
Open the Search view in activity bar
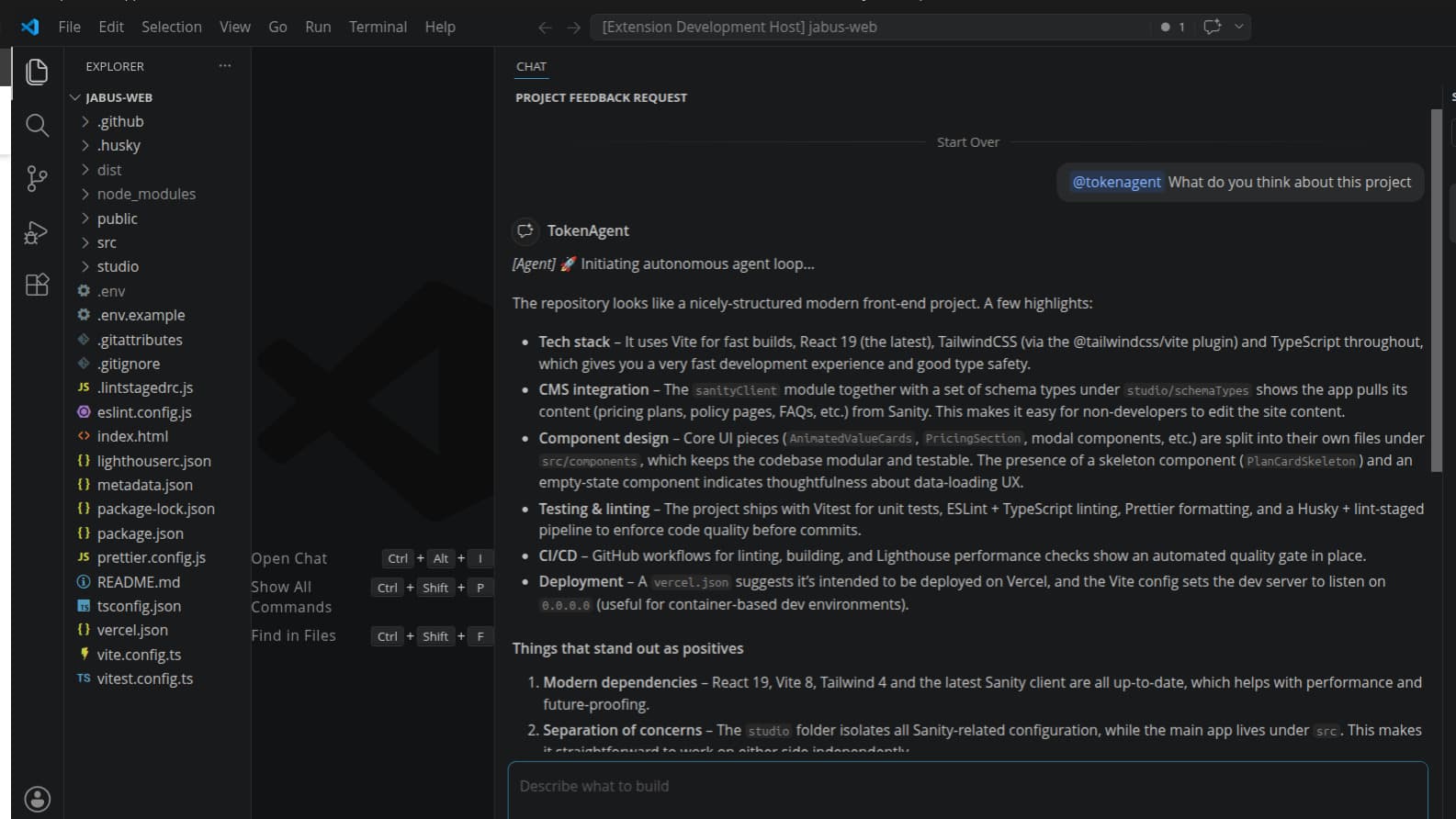click(37, 125)
